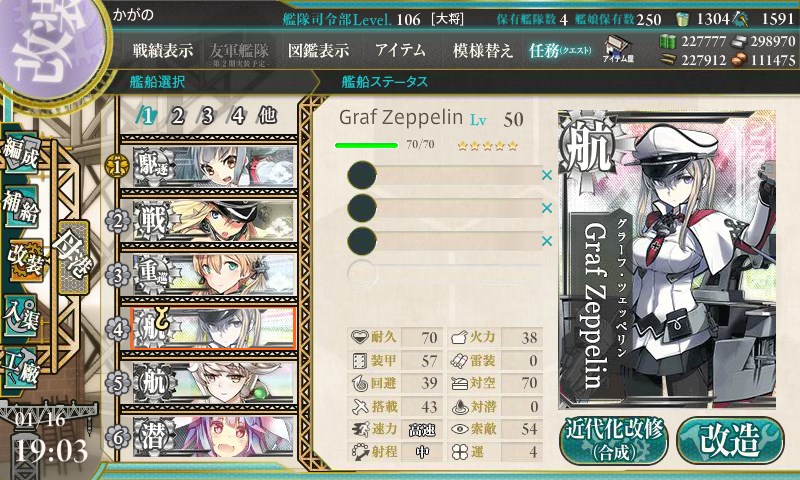This screenshot has width=800, height=480.
Task: Return to 母港 home port button
Action: (x=73, y=258)
